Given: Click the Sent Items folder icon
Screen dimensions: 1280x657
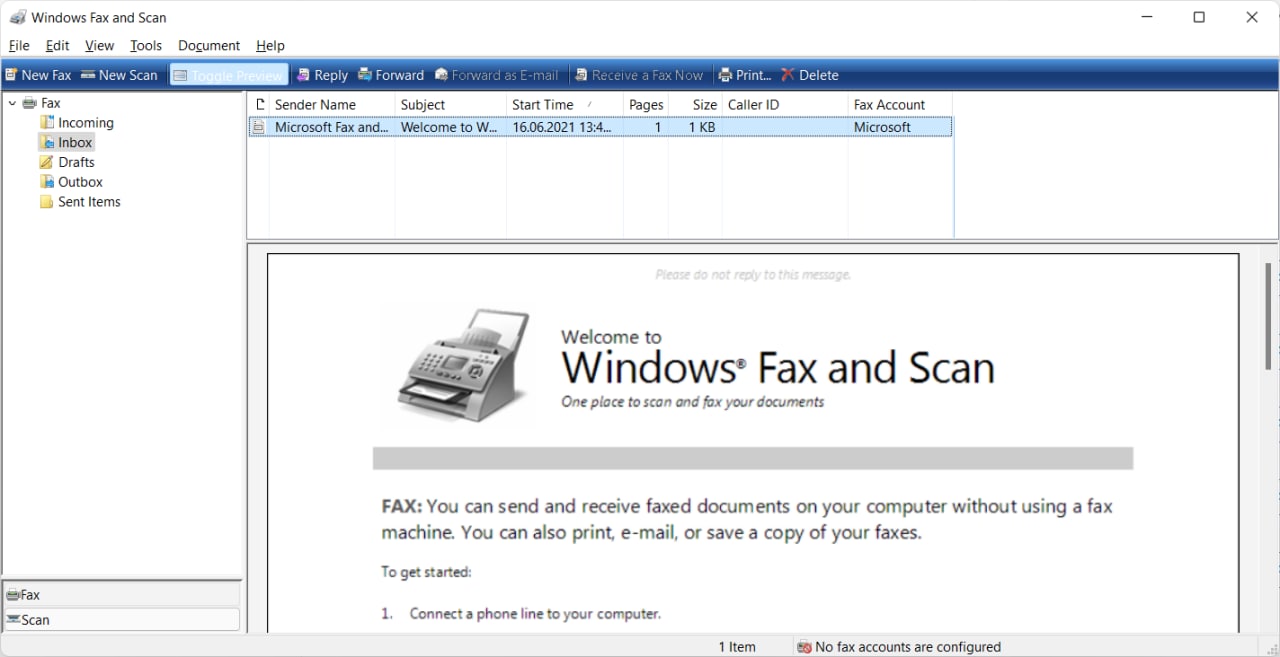Looking at the screenshot, I should pos(46,202).
